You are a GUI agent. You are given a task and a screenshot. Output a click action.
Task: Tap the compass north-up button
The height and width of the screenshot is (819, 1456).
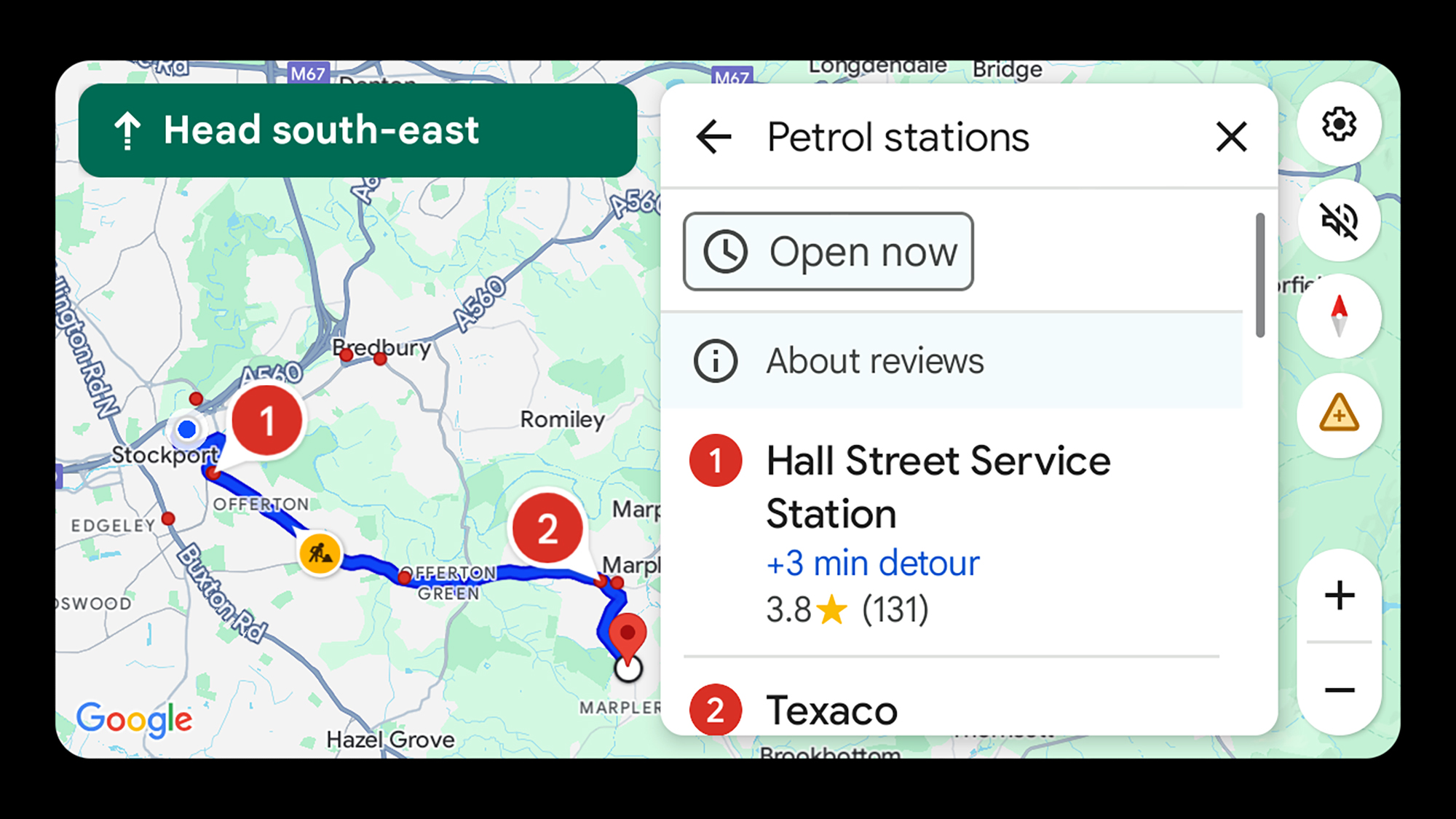point(1338,316)
